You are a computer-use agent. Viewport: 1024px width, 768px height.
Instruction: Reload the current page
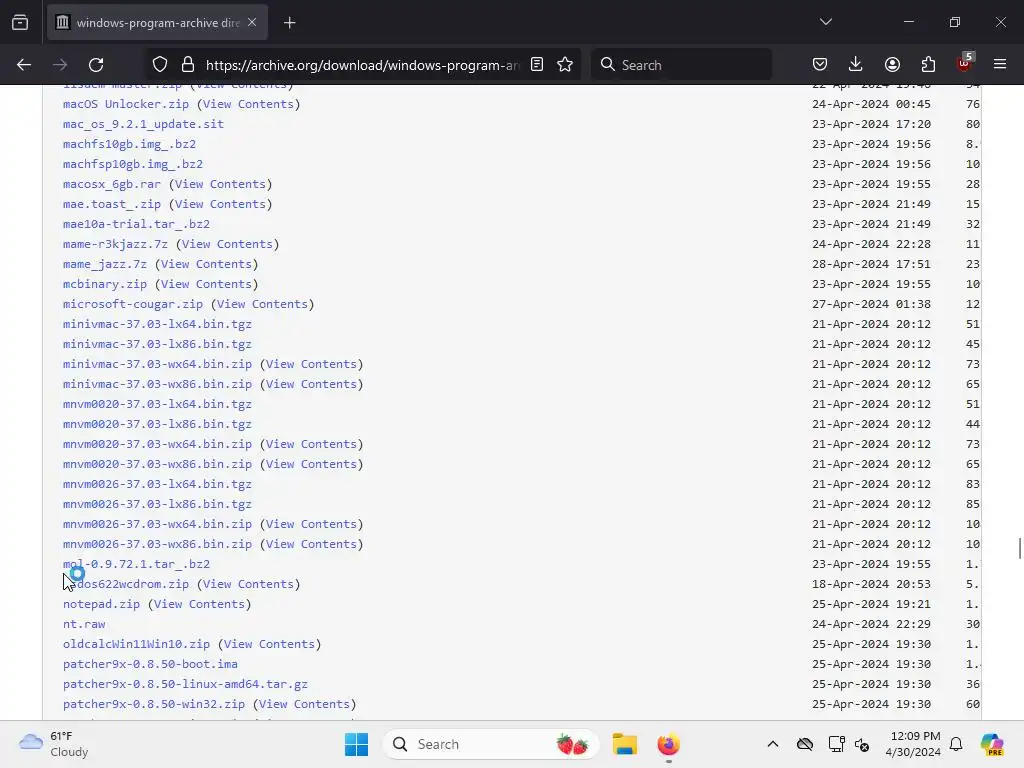[x=96, y=65]
